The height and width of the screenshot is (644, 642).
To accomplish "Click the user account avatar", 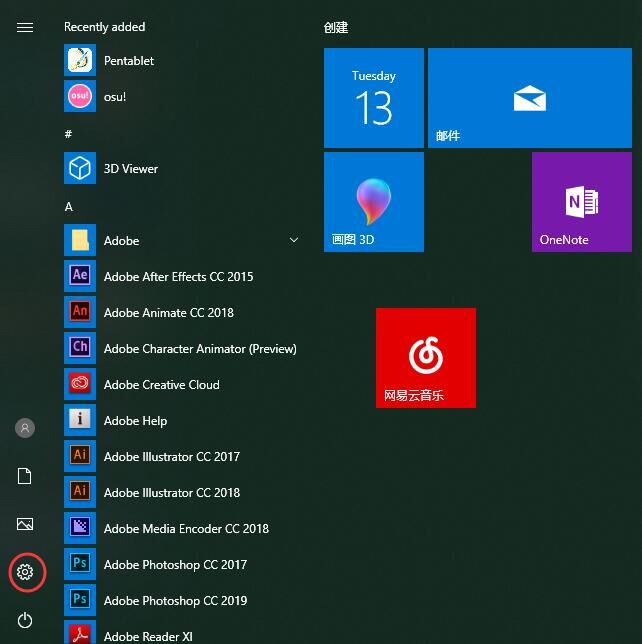I will point(25,428).
